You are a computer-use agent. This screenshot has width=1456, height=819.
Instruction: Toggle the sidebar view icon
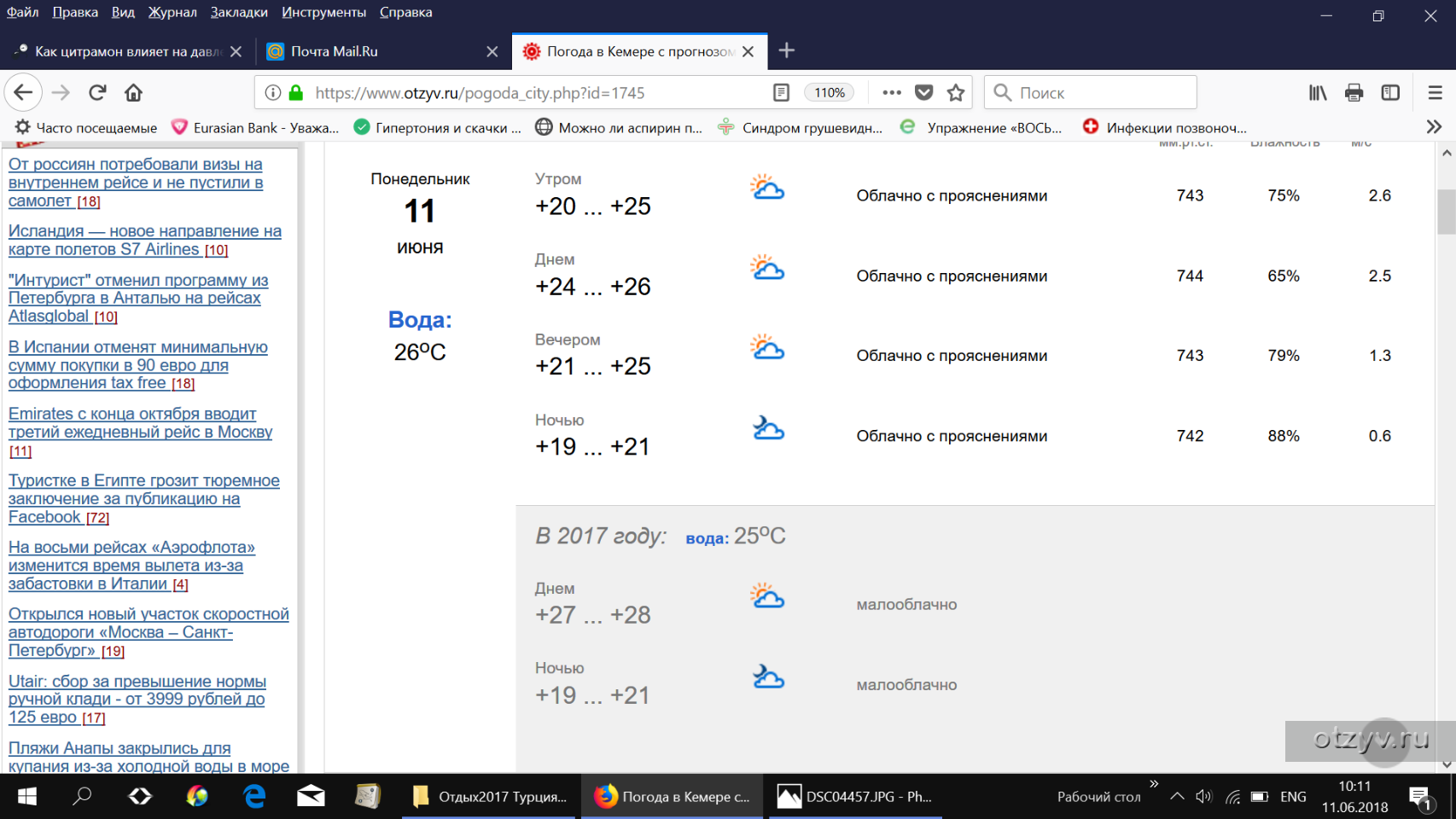coord(1390,92)
